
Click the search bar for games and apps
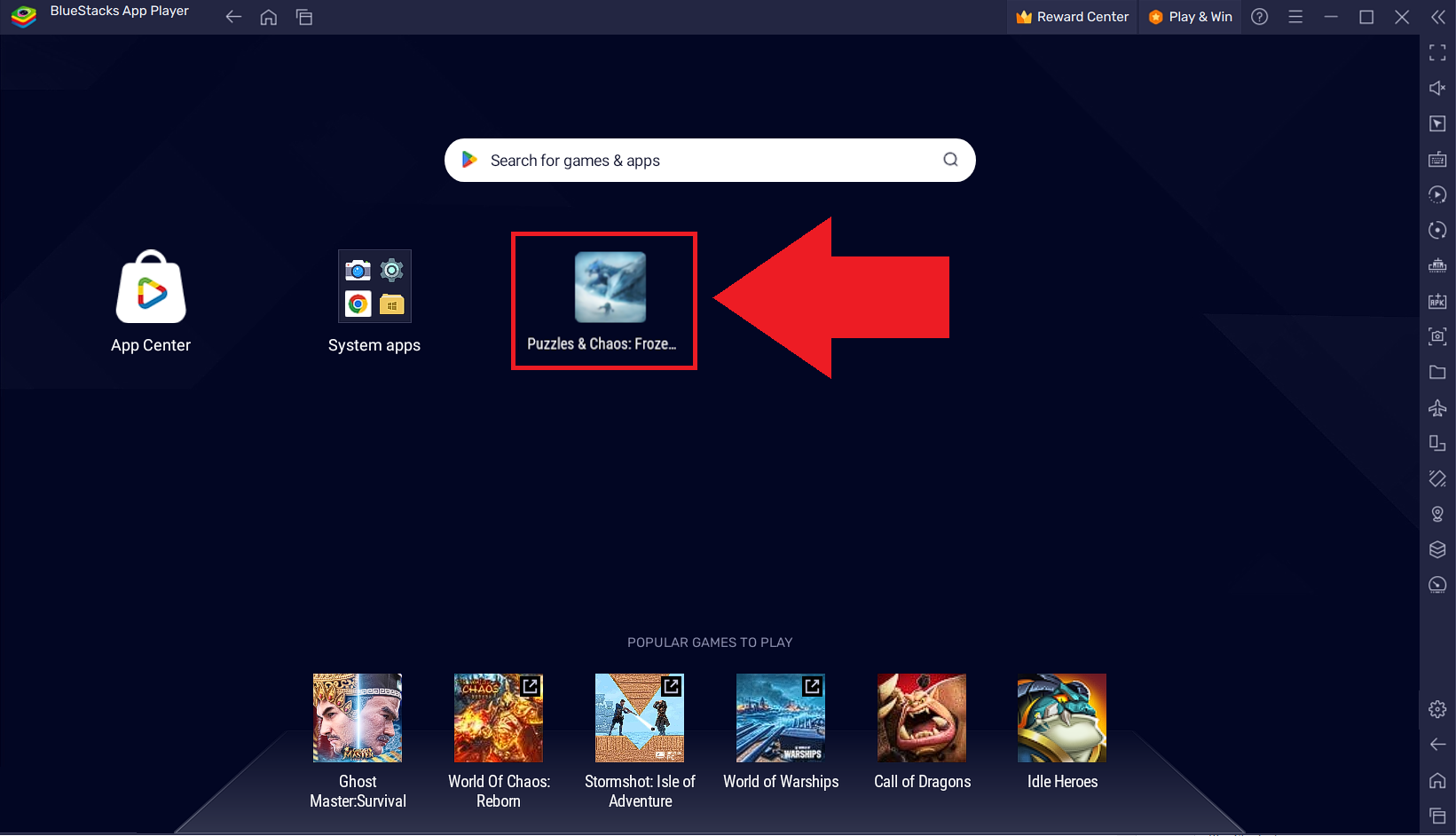[x=709, y=160]
